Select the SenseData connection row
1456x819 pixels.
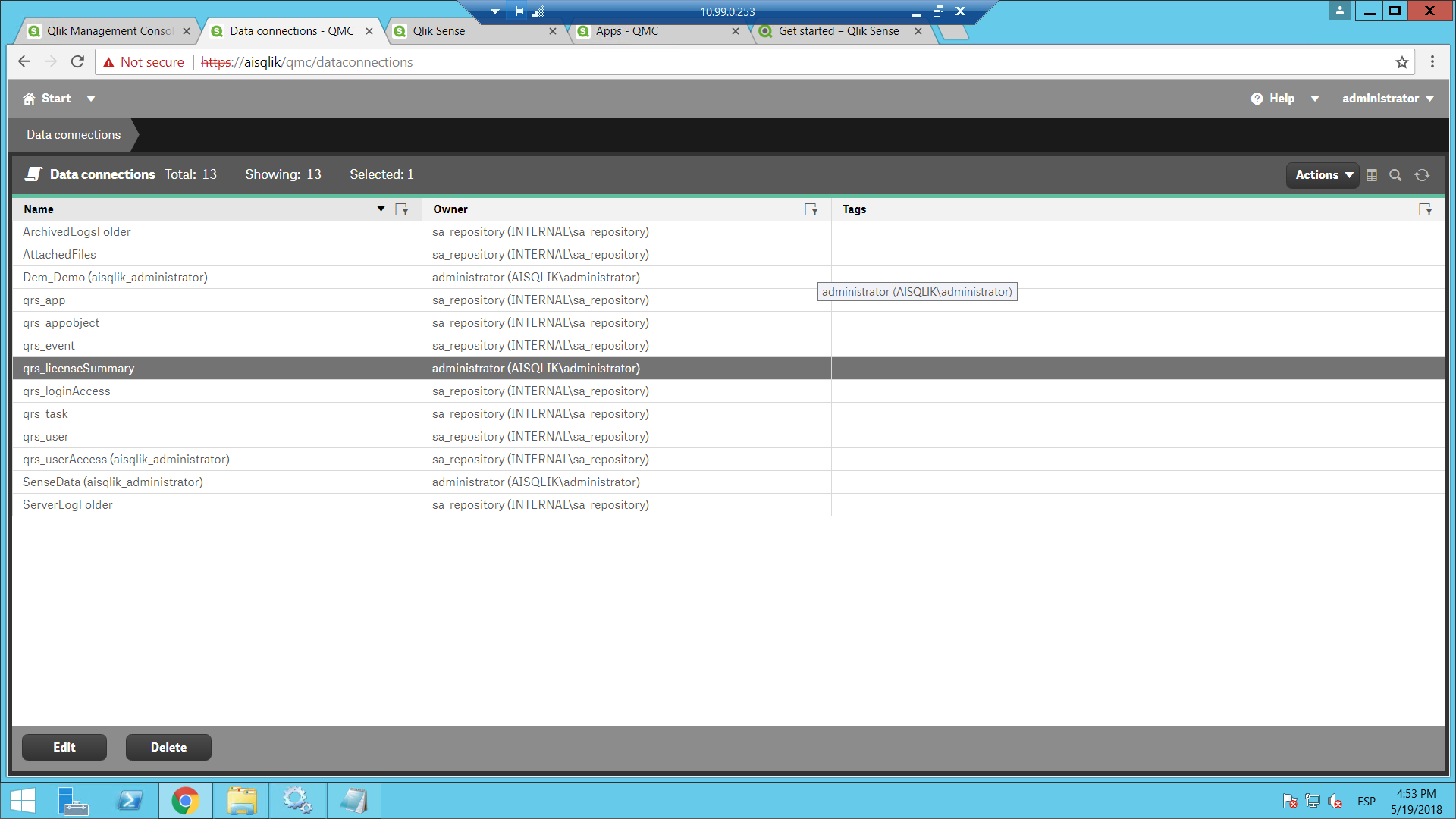(x=113, y=482)
